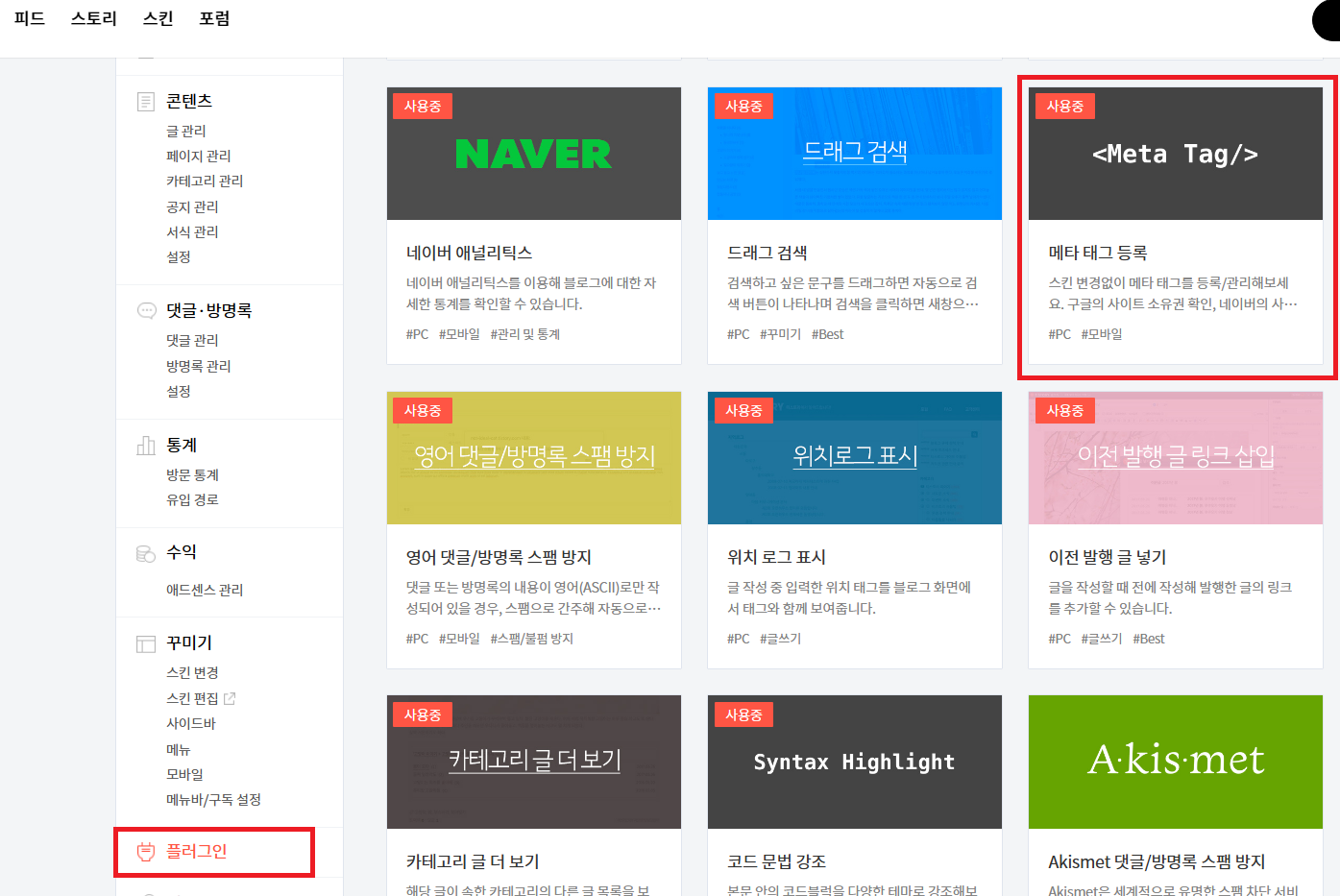Viewport: 1340px width, 896px height.
Task: Go to 공지 관리
Action: pyautogui.click(x=192, y=206)
